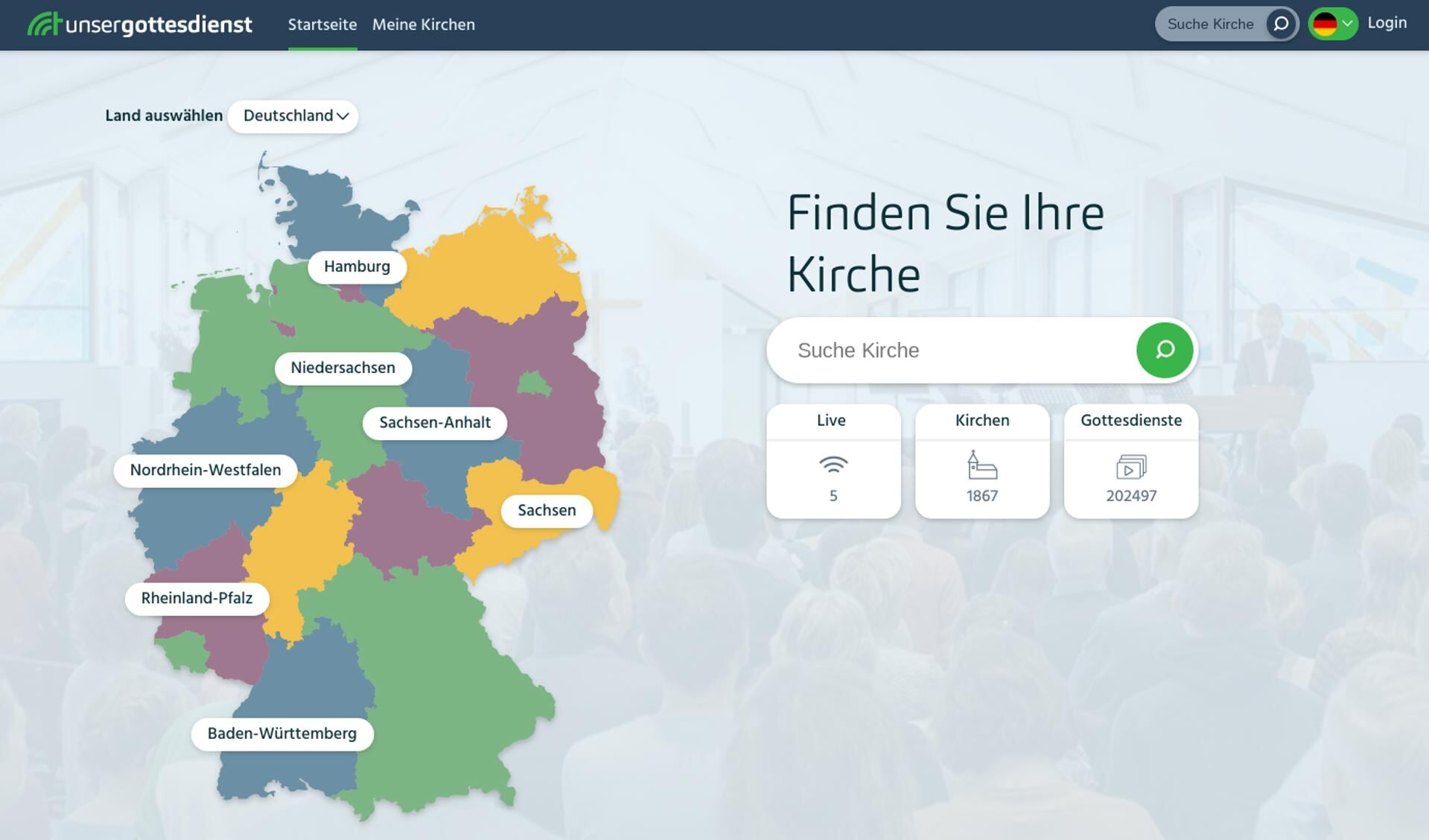Open the Meine Kirchen tab

[424, 25]
